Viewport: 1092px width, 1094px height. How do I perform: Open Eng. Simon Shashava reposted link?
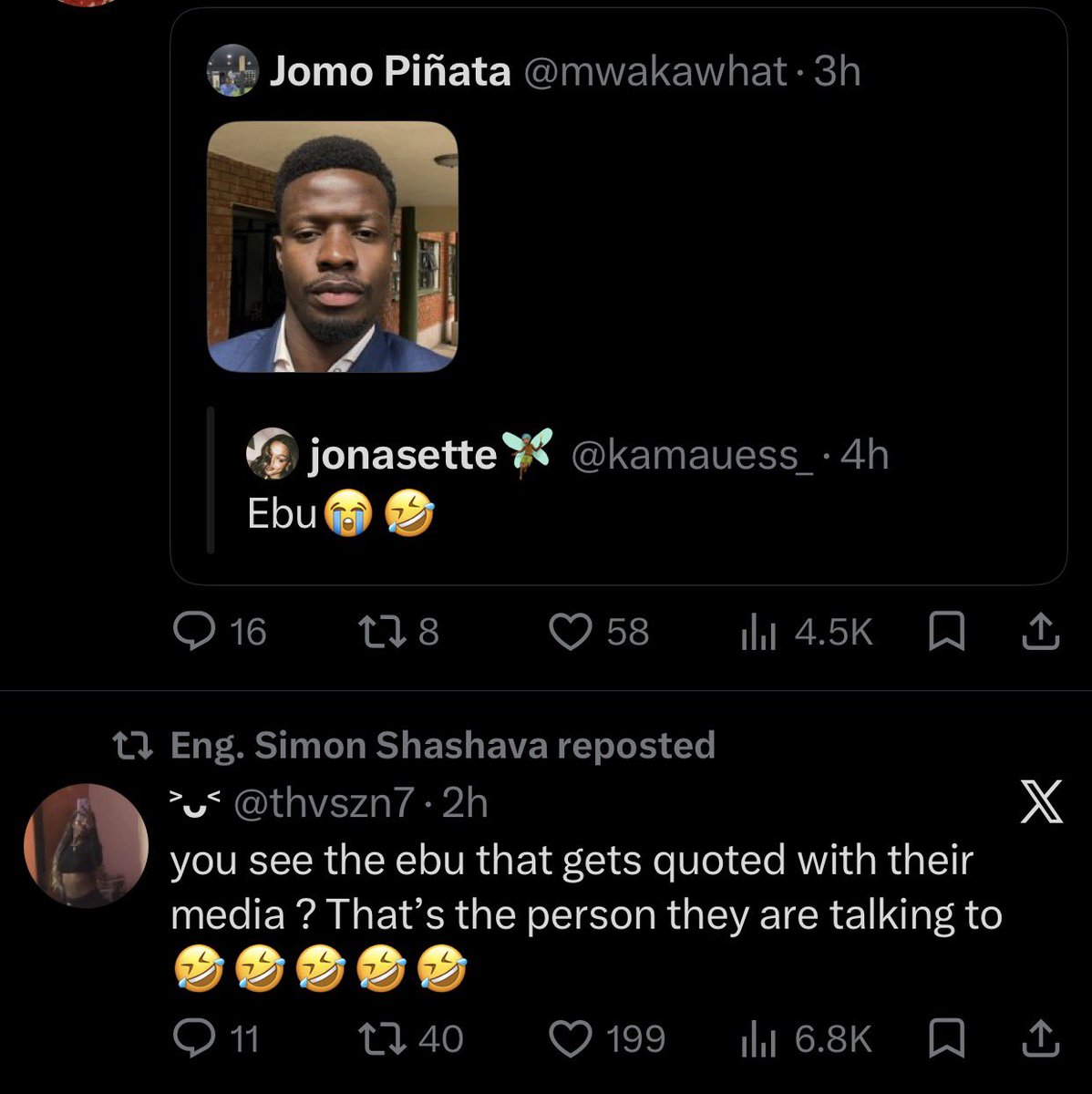click(x=443, y=746)
